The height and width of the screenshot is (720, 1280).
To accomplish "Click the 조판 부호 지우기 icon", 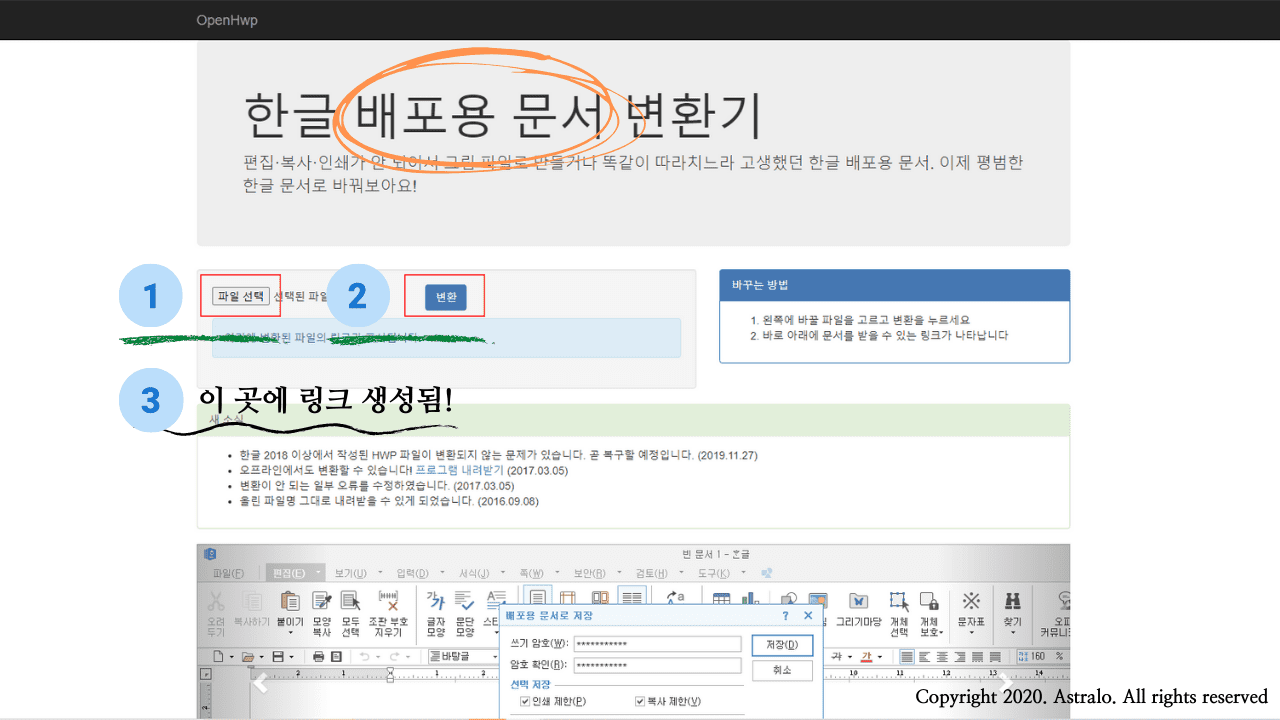I will coord(389,601).
